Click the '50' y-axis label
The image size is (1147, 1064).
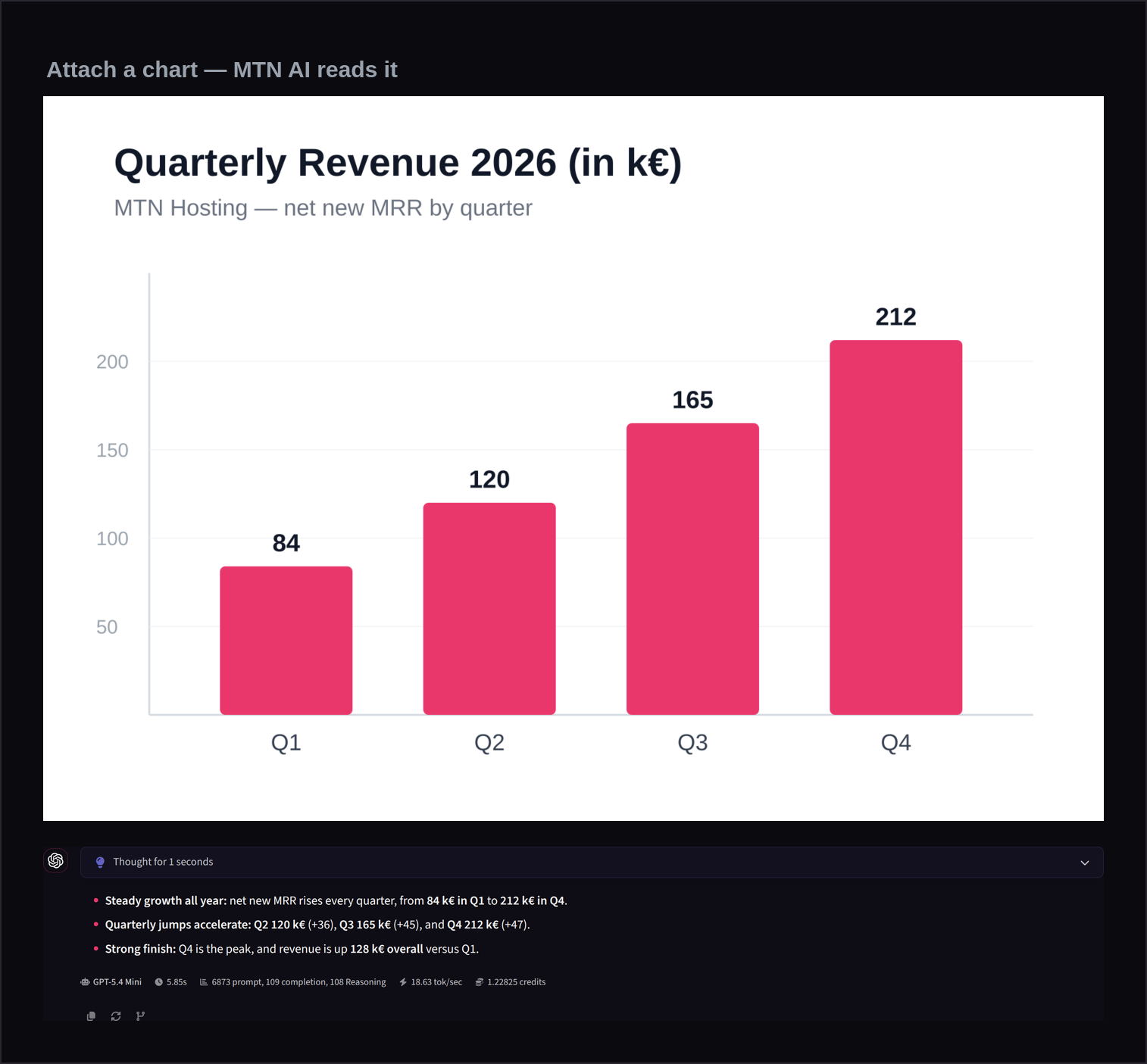107,627
